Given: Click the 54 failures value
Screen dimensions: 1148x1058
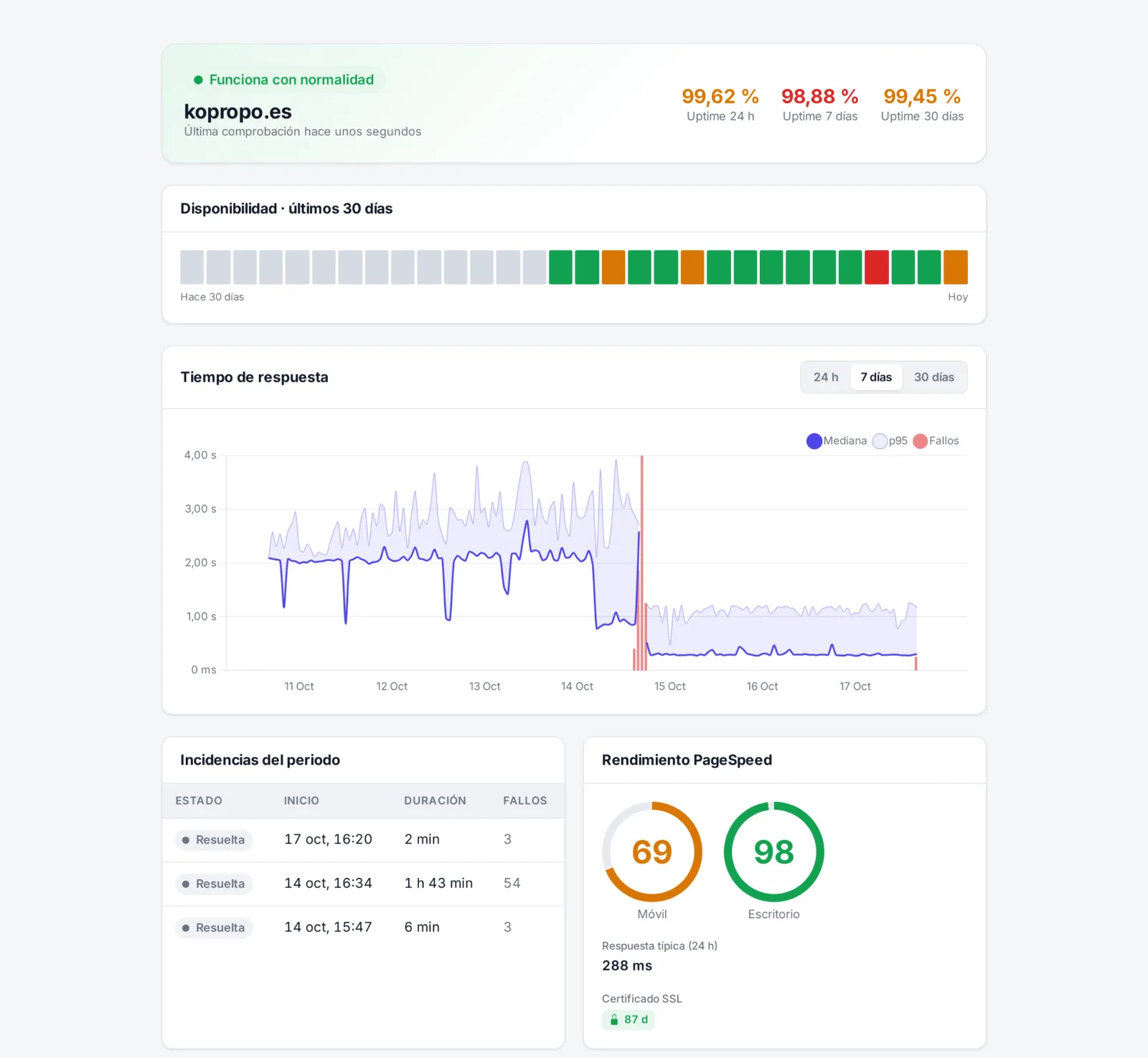Looking at the screenshot, I should pos(512,884).
